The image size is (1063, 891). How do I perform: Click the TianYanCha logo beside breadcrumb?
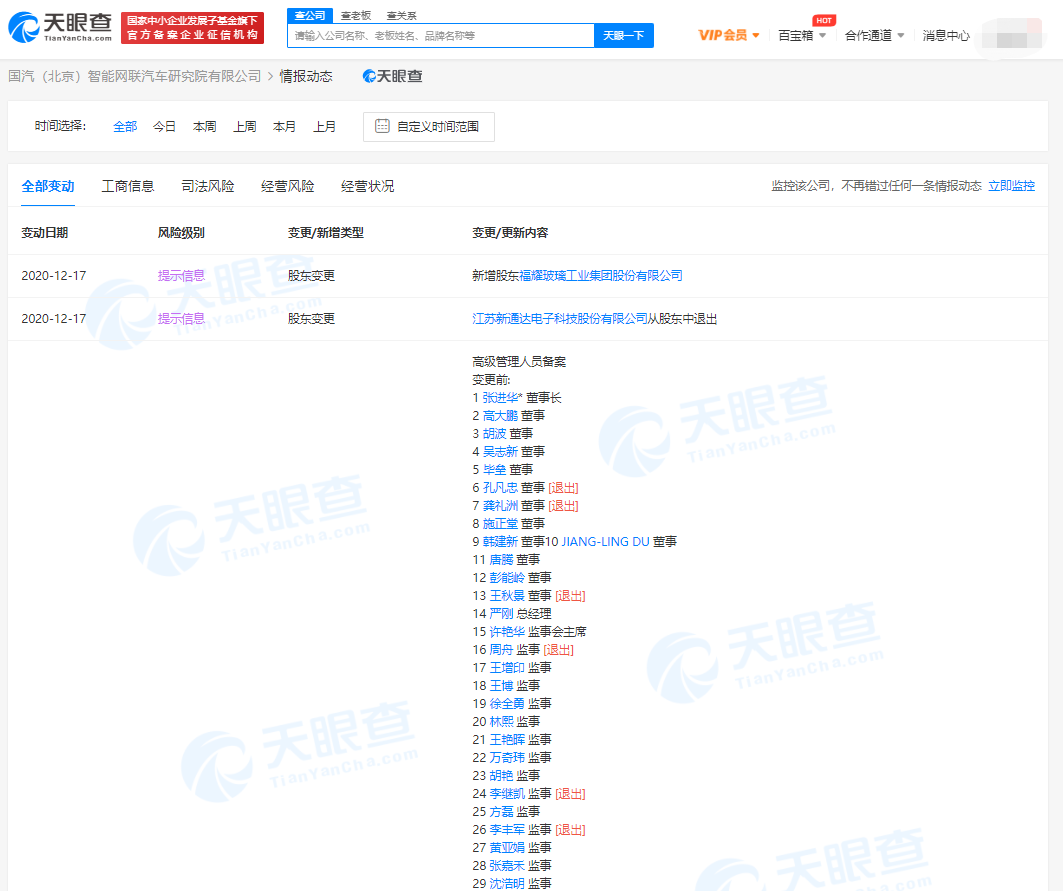[x=393, y=76]
